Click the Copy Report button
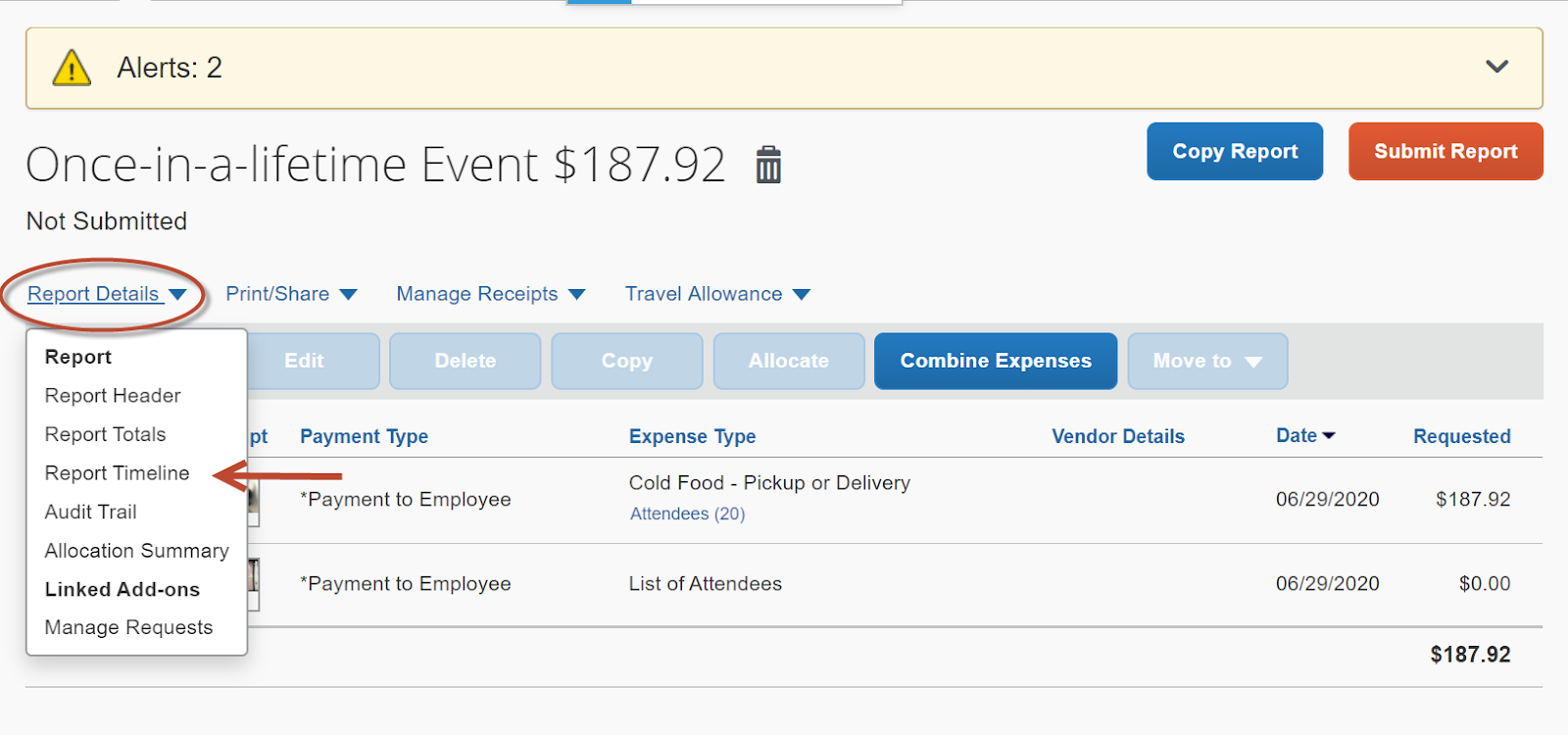 [1235, 151]
